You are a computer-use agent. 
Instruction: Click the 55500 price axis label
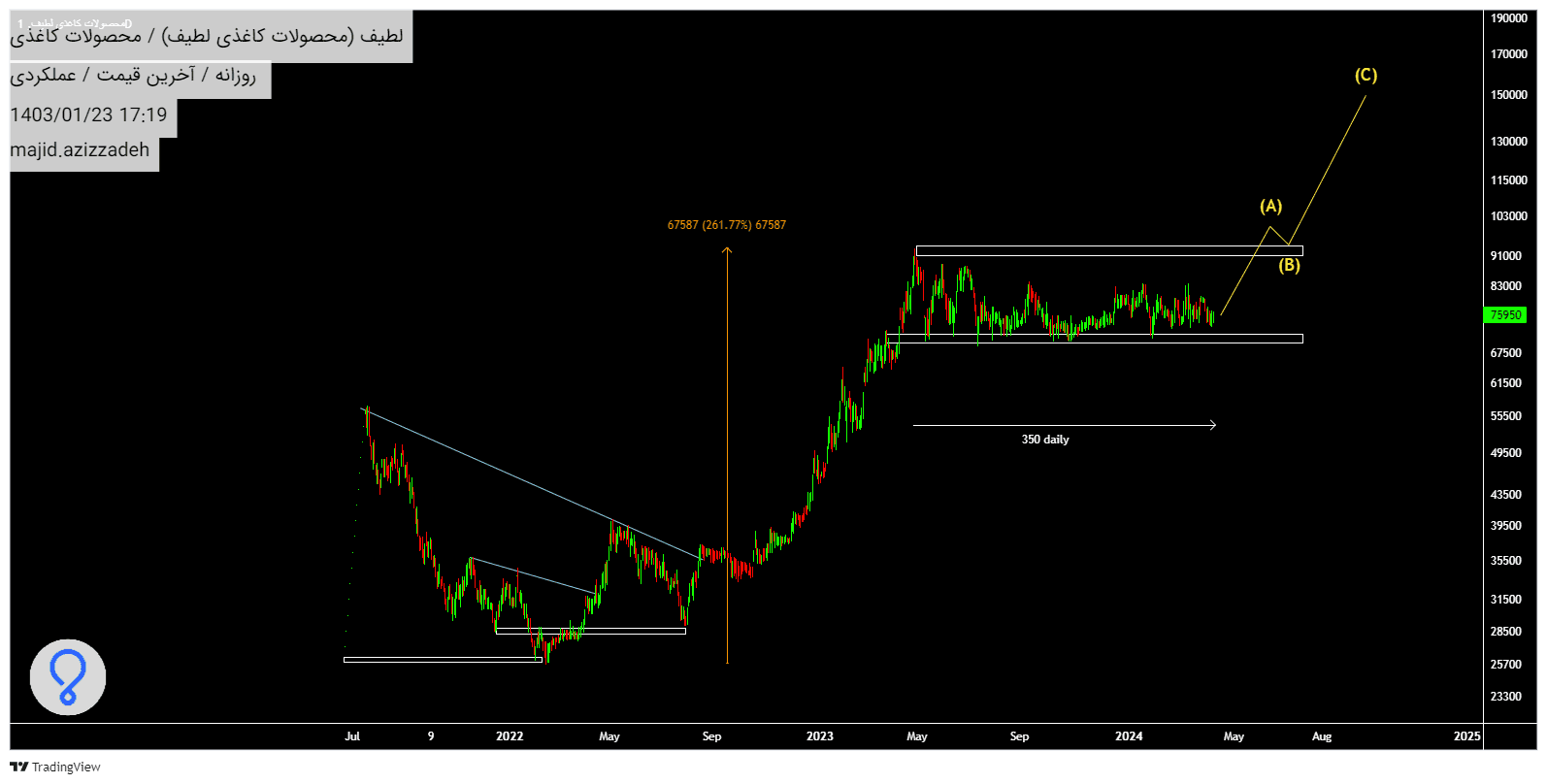pos(1506,416)
